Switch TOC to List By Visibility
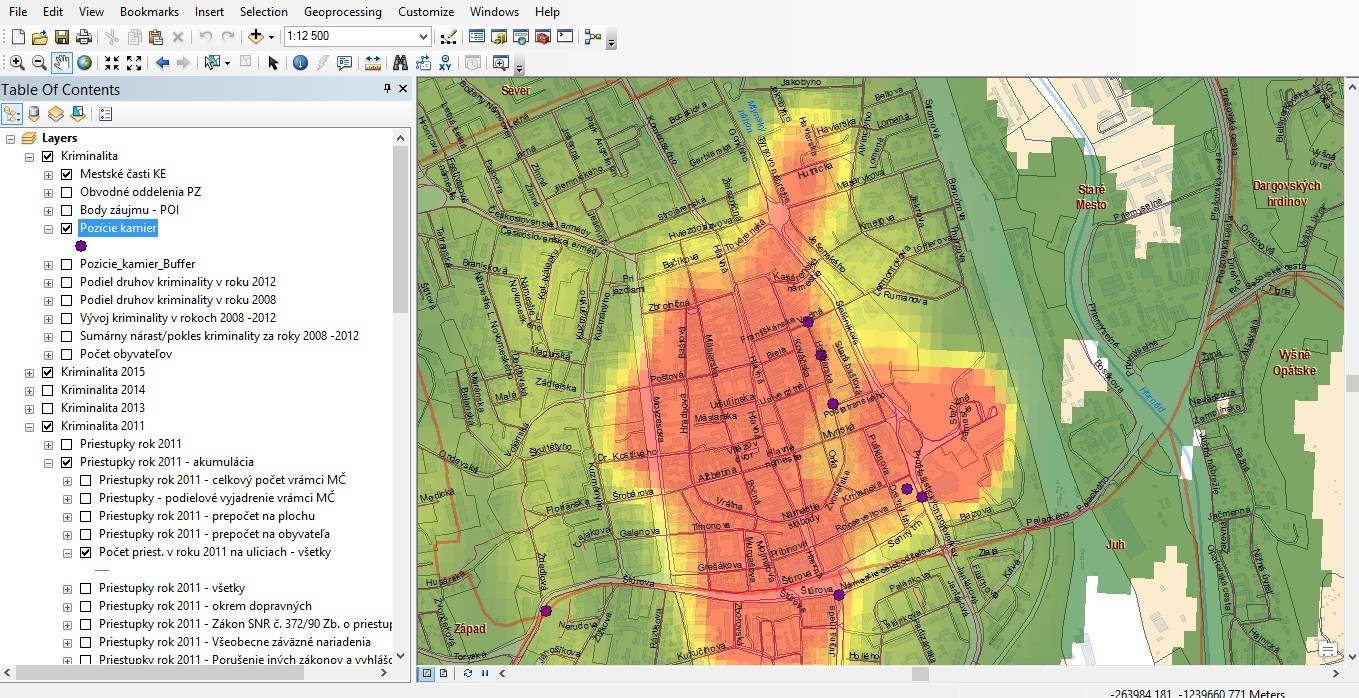The width and height of the screenshot is (1359, 698). (x=56, y=114)
